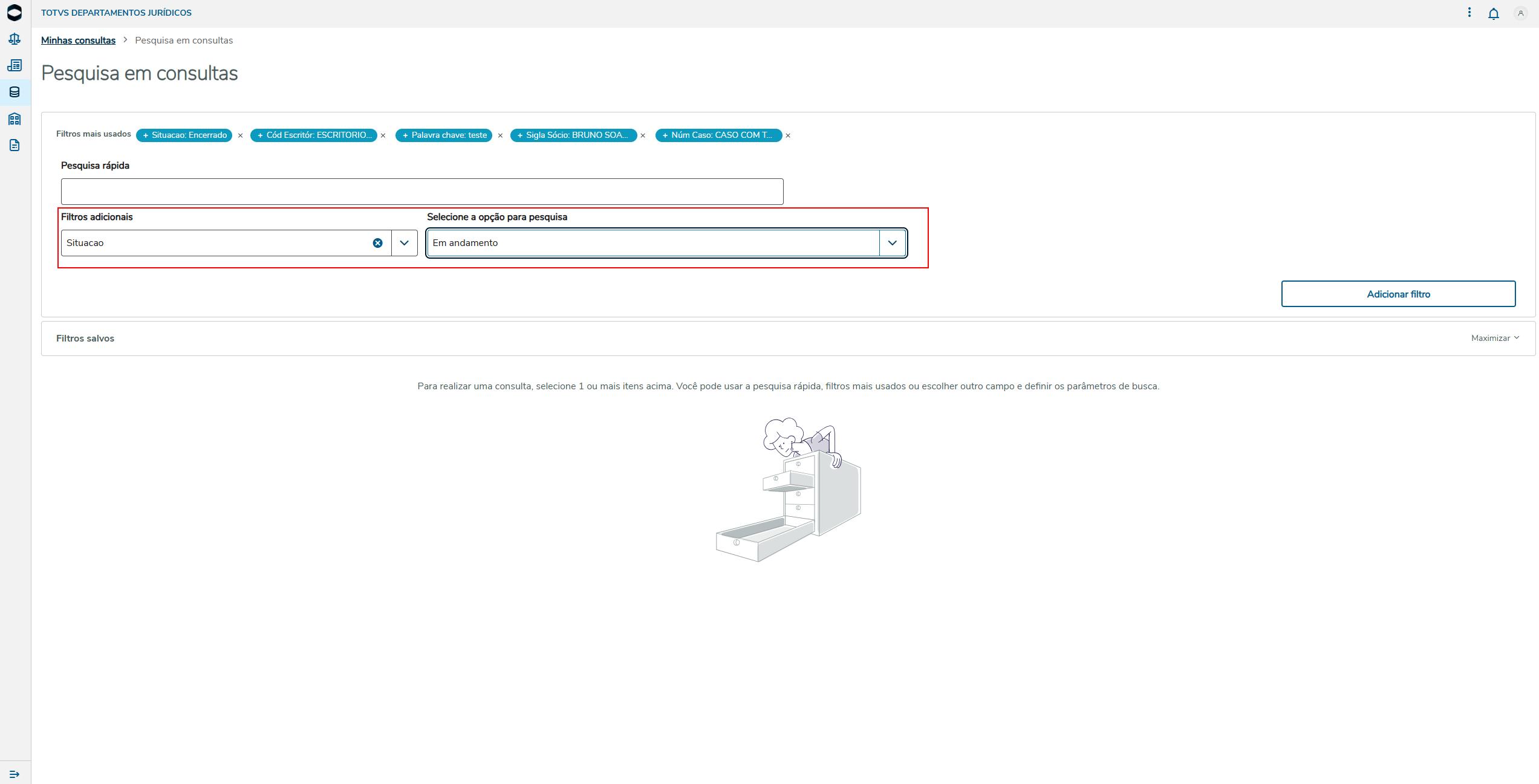Click the Pesquisa rápida input field
Screen dimensions: 1539x784
421,192
